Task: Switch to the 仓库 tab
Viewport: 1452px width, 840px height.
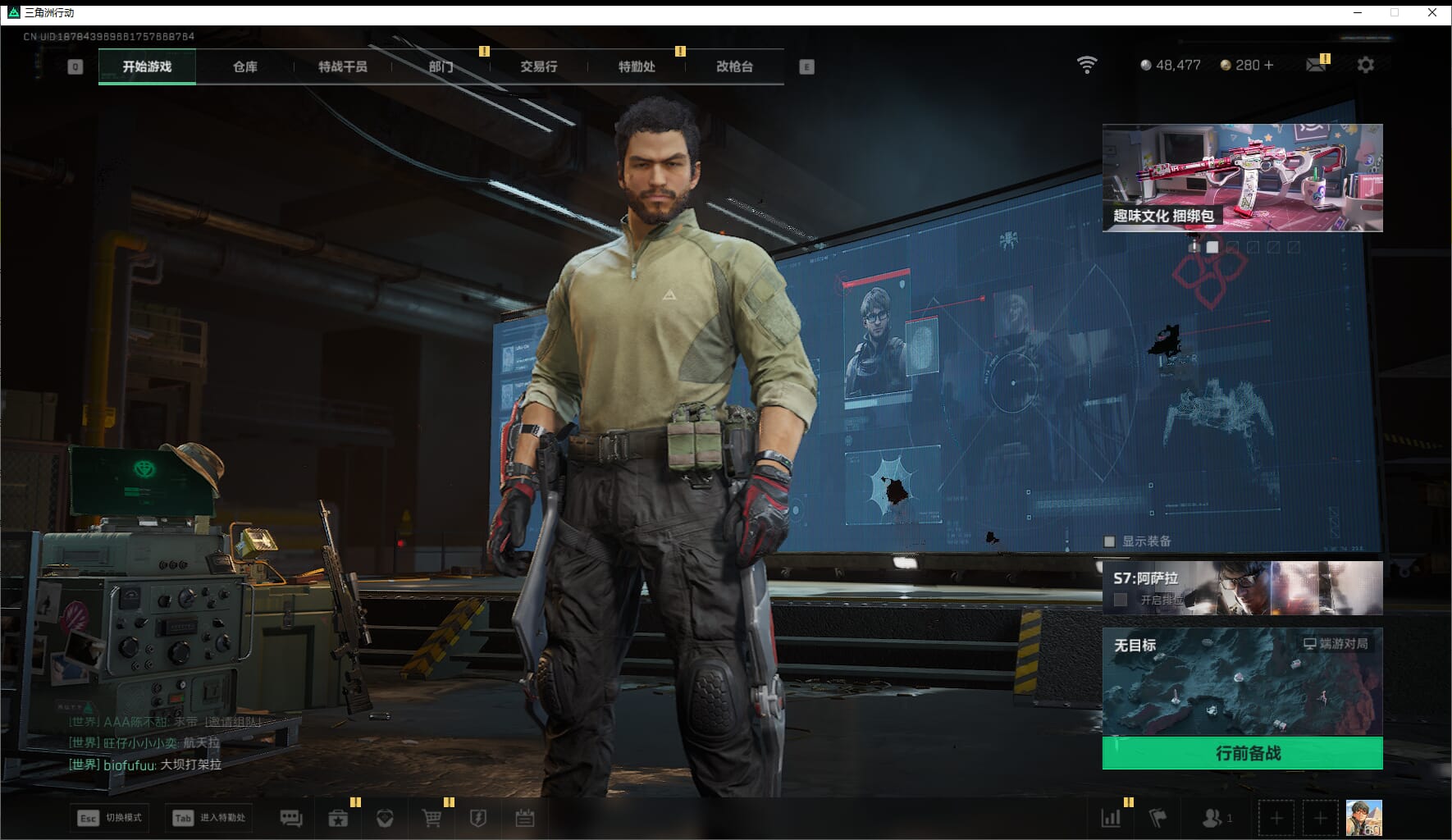Action: click(x=244, y=66)
